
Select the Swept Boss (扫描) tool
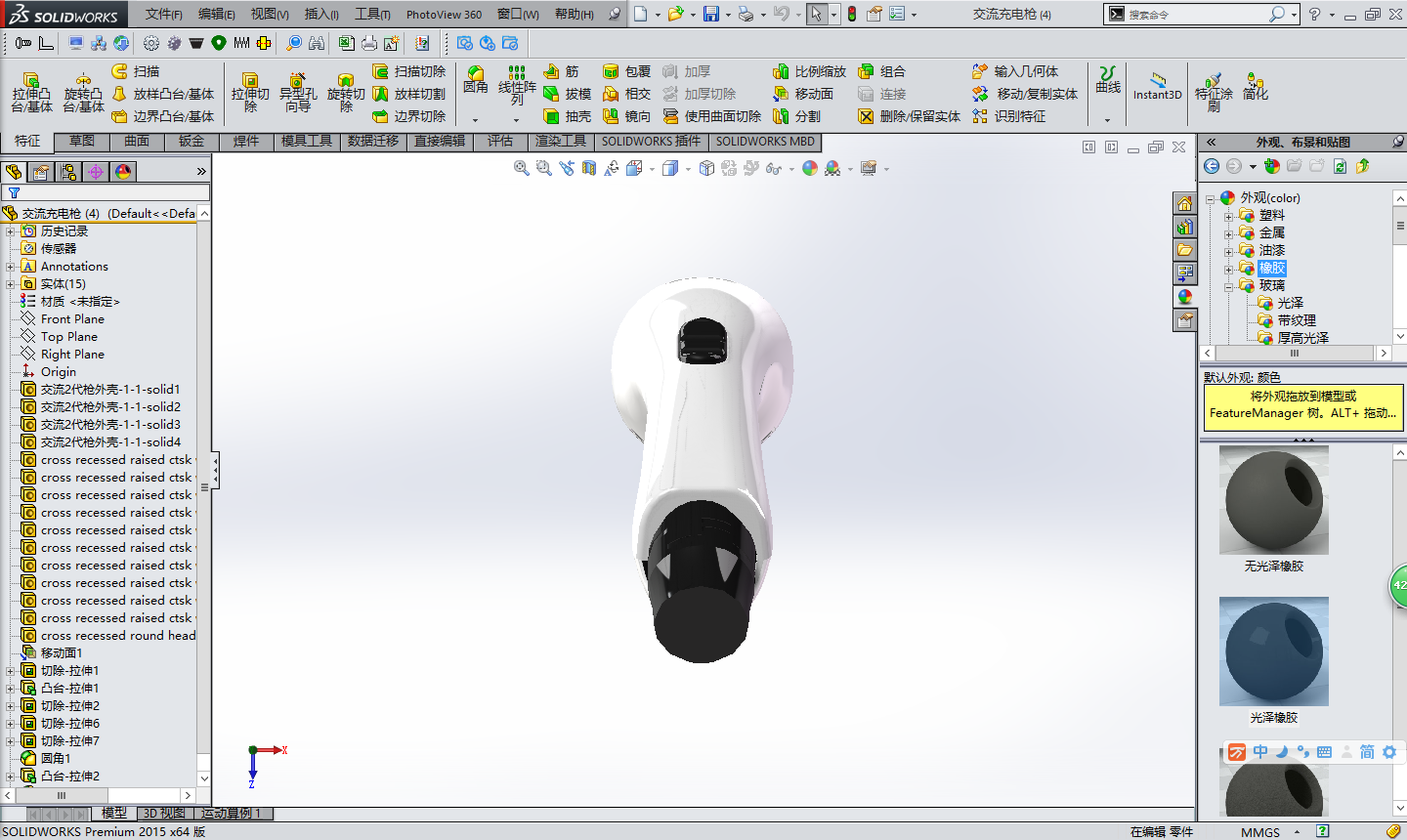[x=136, y=71]
